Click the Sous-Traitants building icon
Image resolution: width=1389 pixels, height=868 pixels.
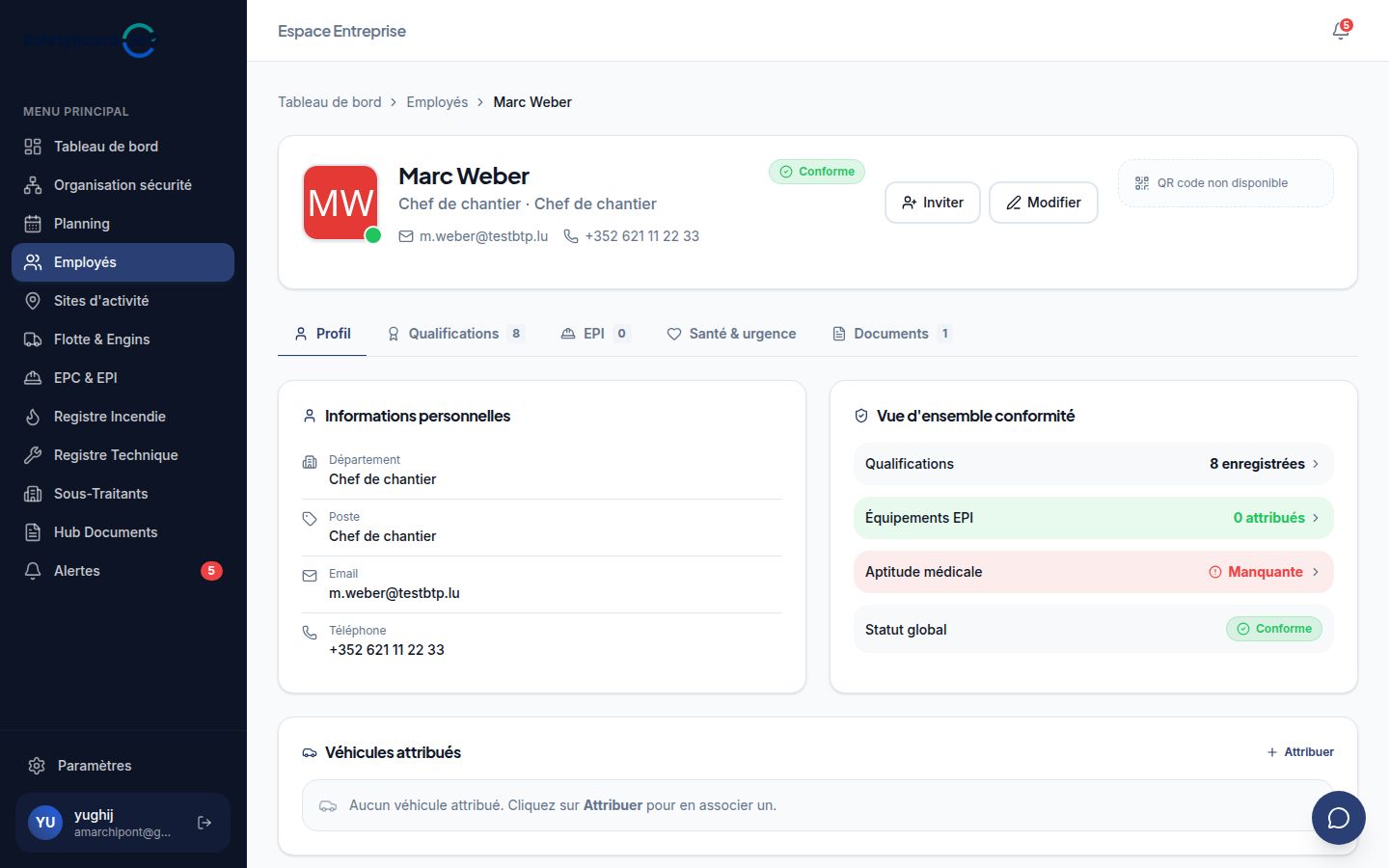tap(33, 494)
